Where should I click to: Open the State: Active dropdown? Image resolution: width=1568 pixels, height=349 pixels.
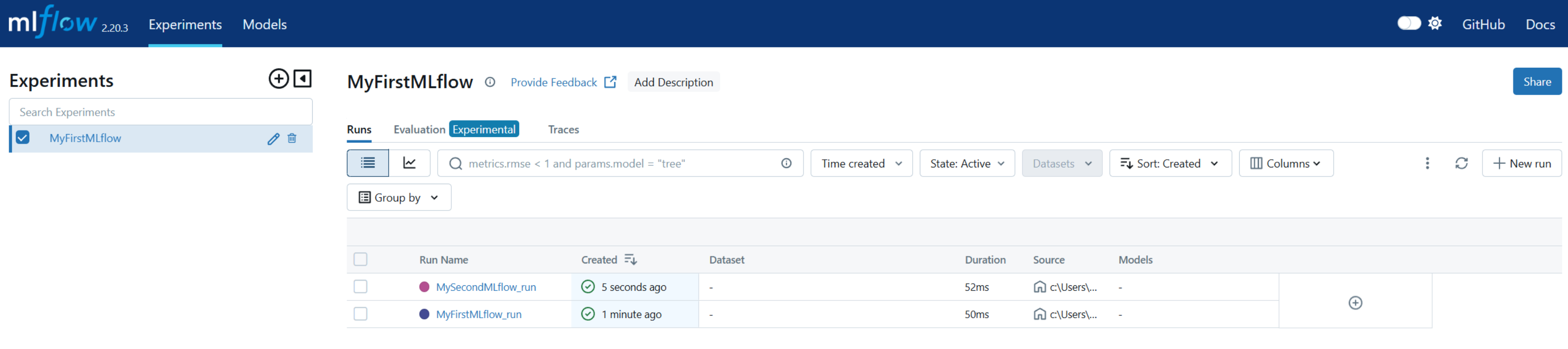click(x=966, y=163)
